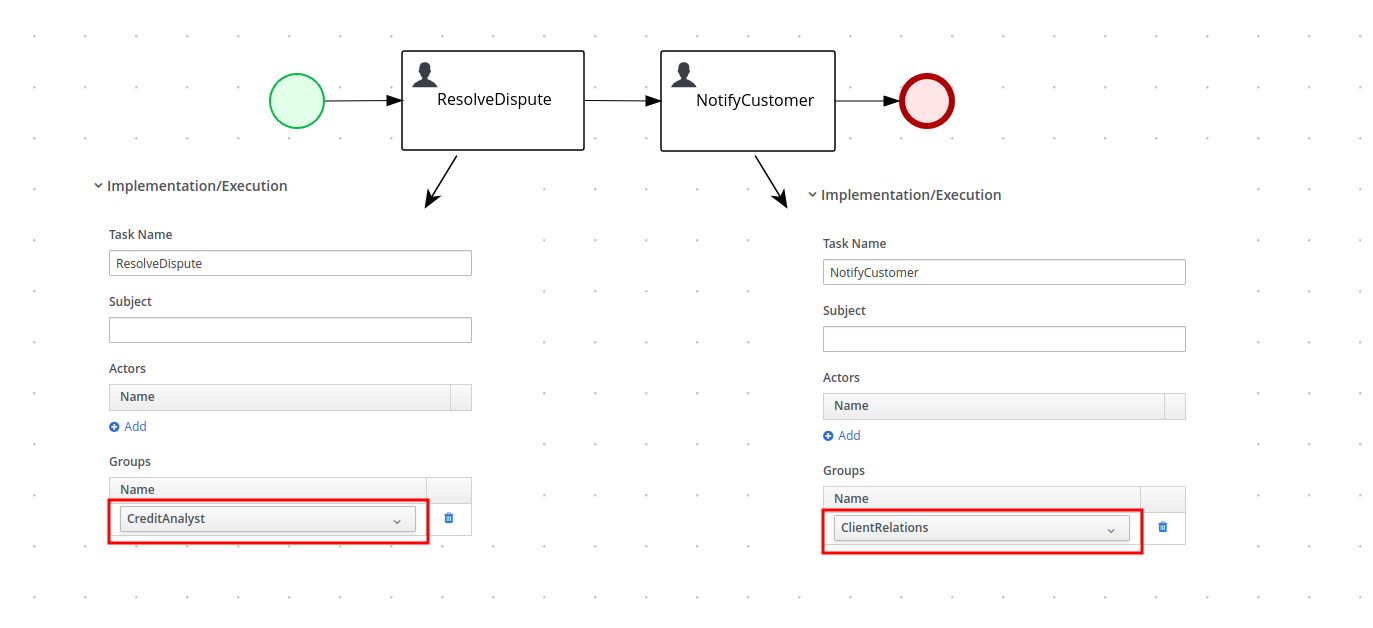Collapse ResolveDispute Implementation/Execution section
Viewport: 1373px width, 628px height.
pyautogui.click(x=97, y=185)
